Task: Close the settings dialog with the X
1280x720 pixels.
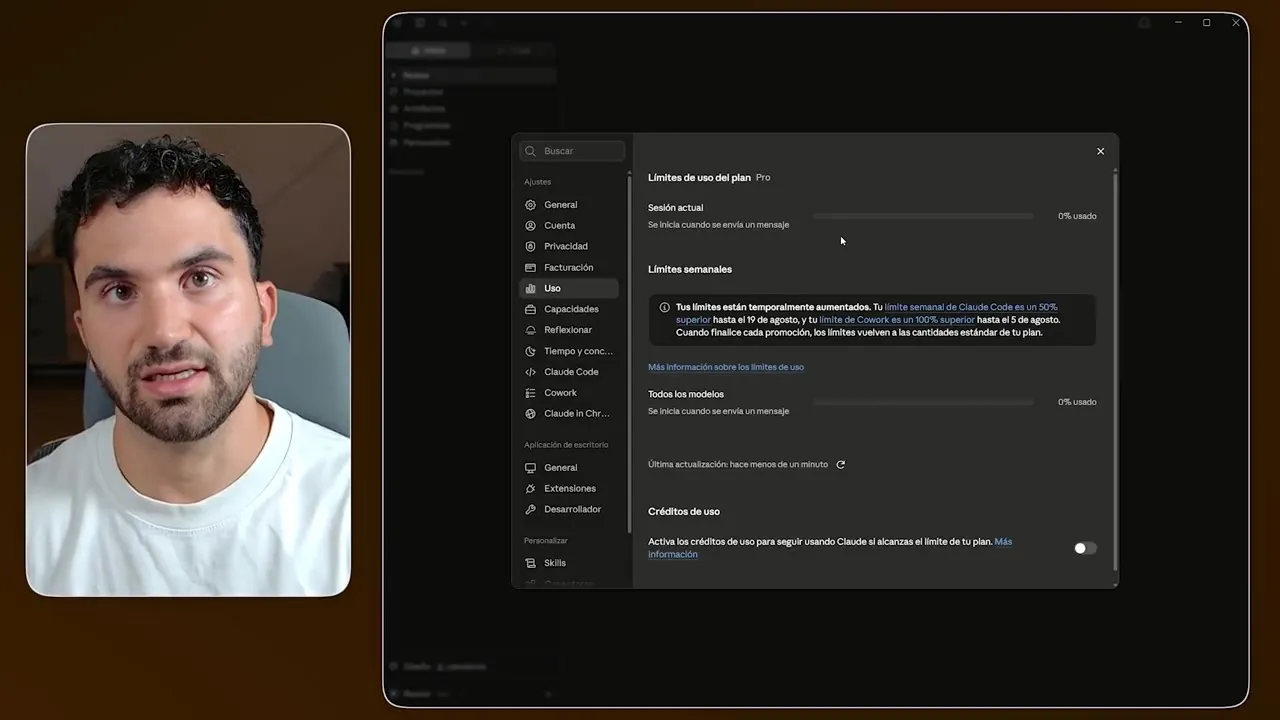Action: coord(1101,152)
